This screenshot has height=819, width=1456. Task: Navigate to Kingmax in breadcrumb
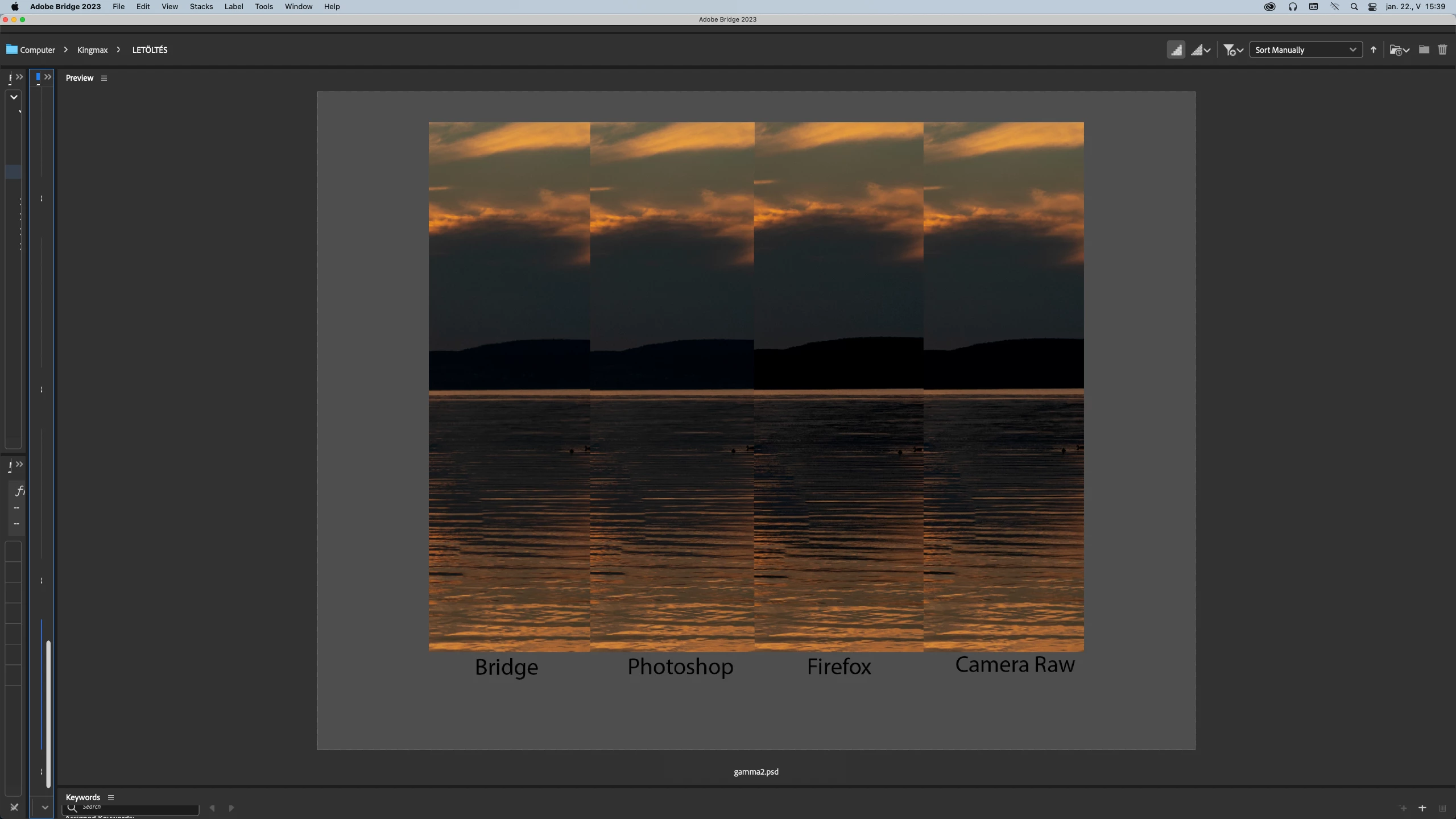pos(92,50)
